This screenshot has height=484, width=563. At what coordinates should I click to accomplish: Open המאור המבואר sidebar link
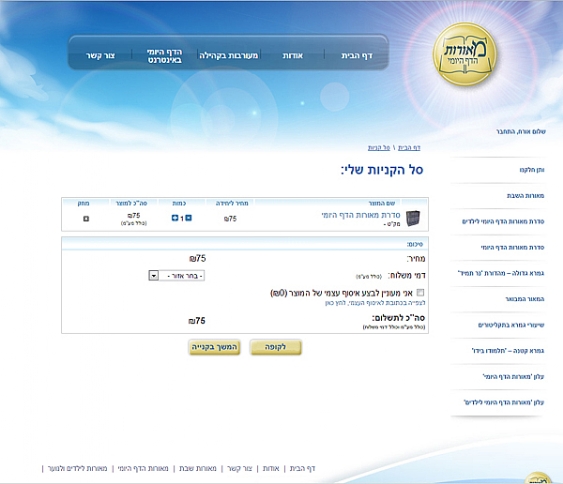pos(525,299)
